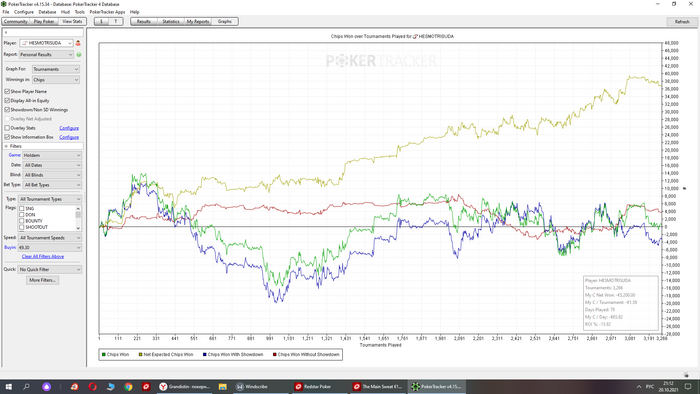Open the Bet Type dropdown
The height and width of the screenshot is (394, 700).
pyautogui.click(x=52, y=185)
